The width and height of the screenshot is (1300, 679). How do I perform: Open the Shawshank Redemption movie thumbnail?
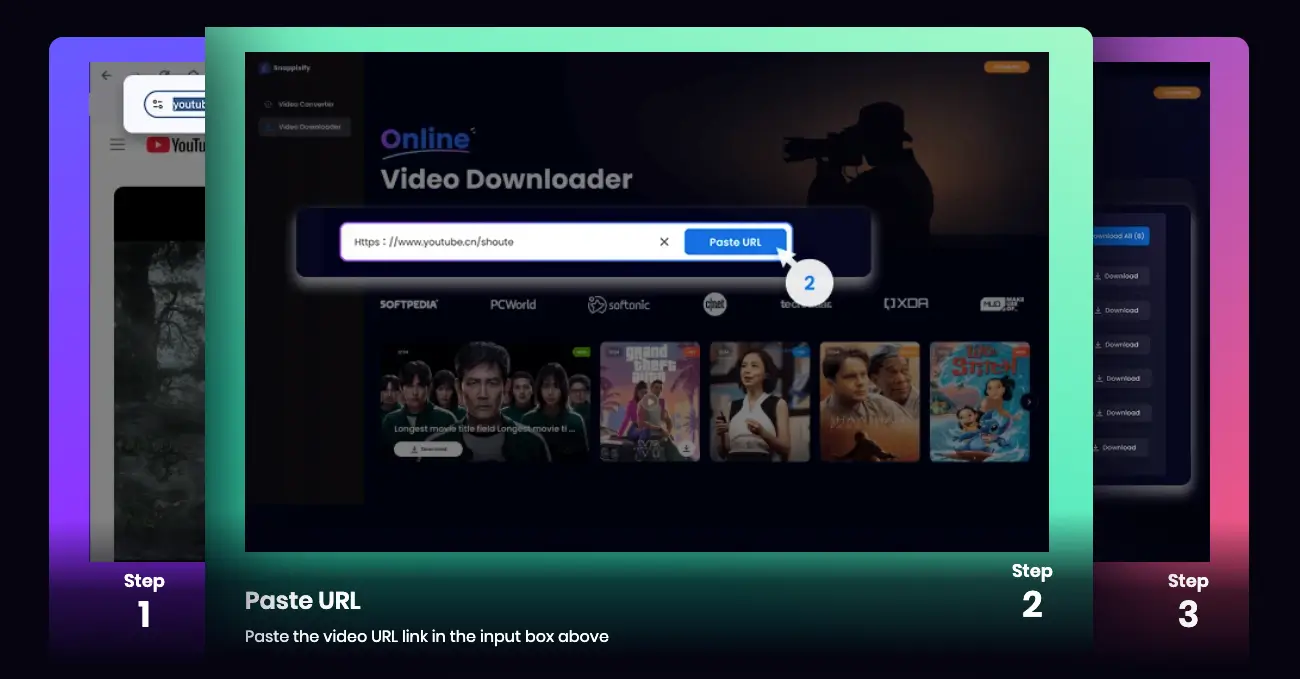pyautogui.click(x=869, y=401)
